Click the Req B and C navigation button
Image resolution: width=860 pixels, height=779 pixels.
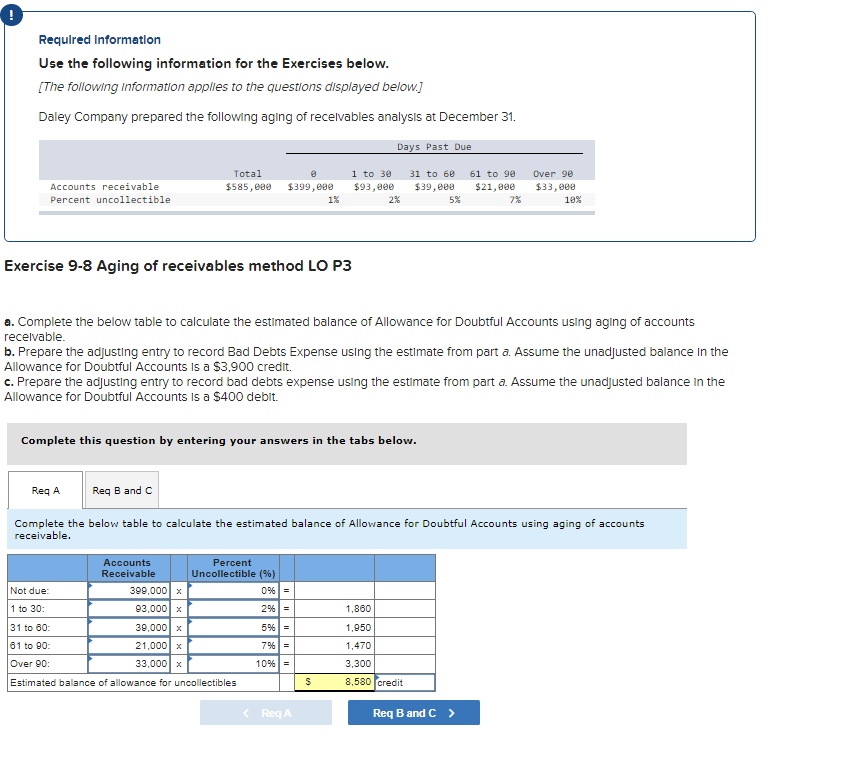pos(413,712)
